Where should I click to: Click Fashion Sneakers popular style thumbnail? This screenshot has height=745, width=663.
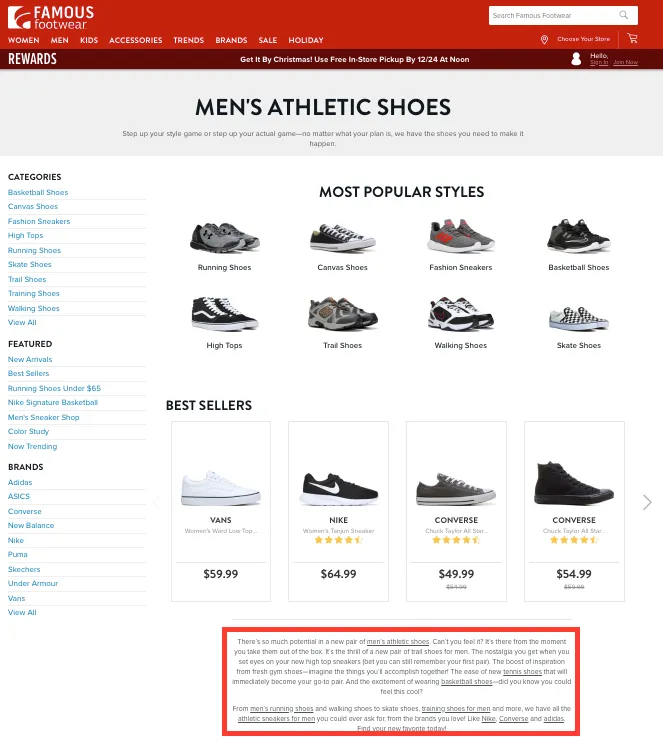point(461,236)
